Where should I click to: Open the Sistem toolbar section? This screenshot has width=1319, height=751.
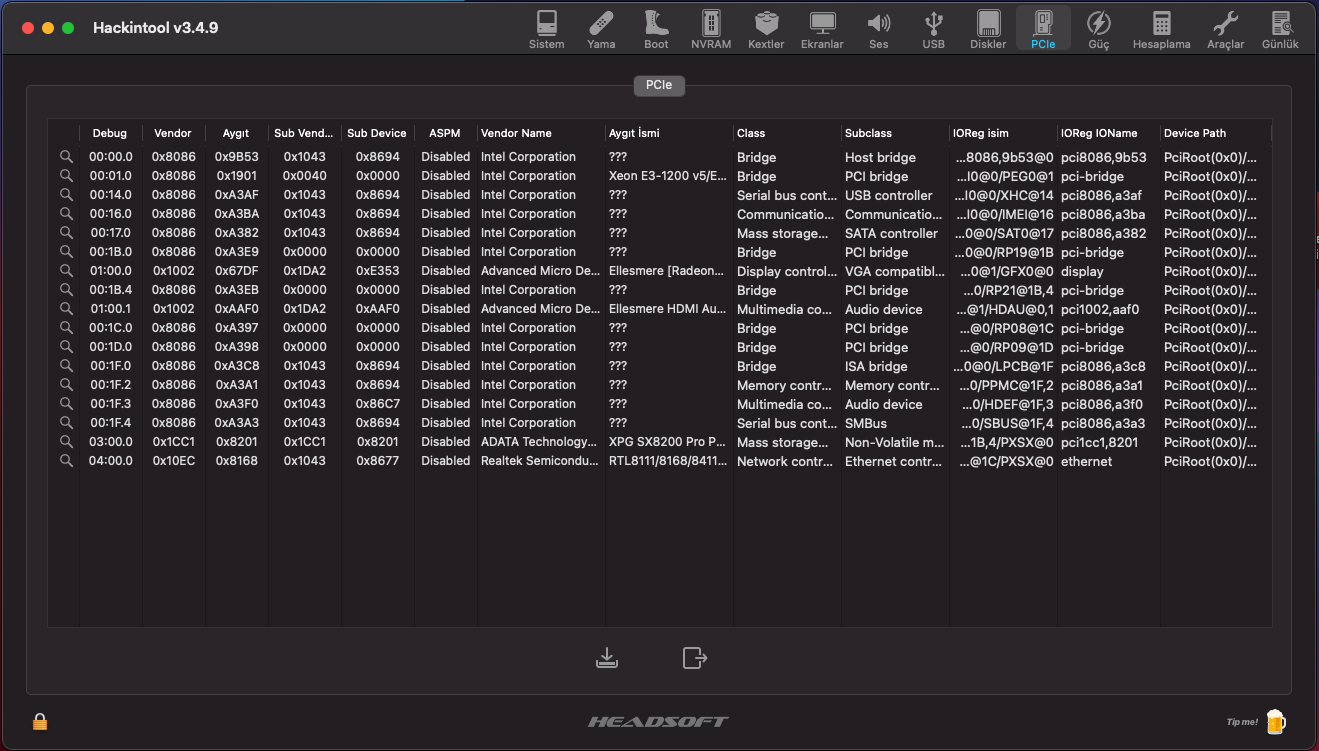pos(546,29)
